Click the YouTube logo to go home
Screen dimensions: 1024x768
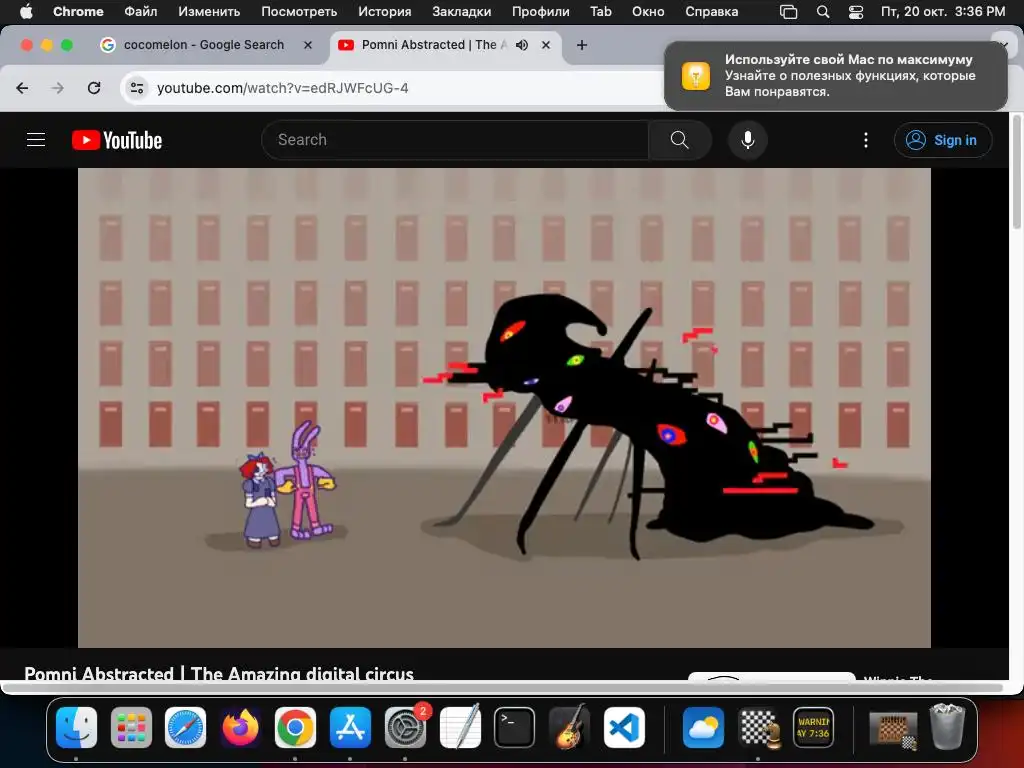click(117, 140)
